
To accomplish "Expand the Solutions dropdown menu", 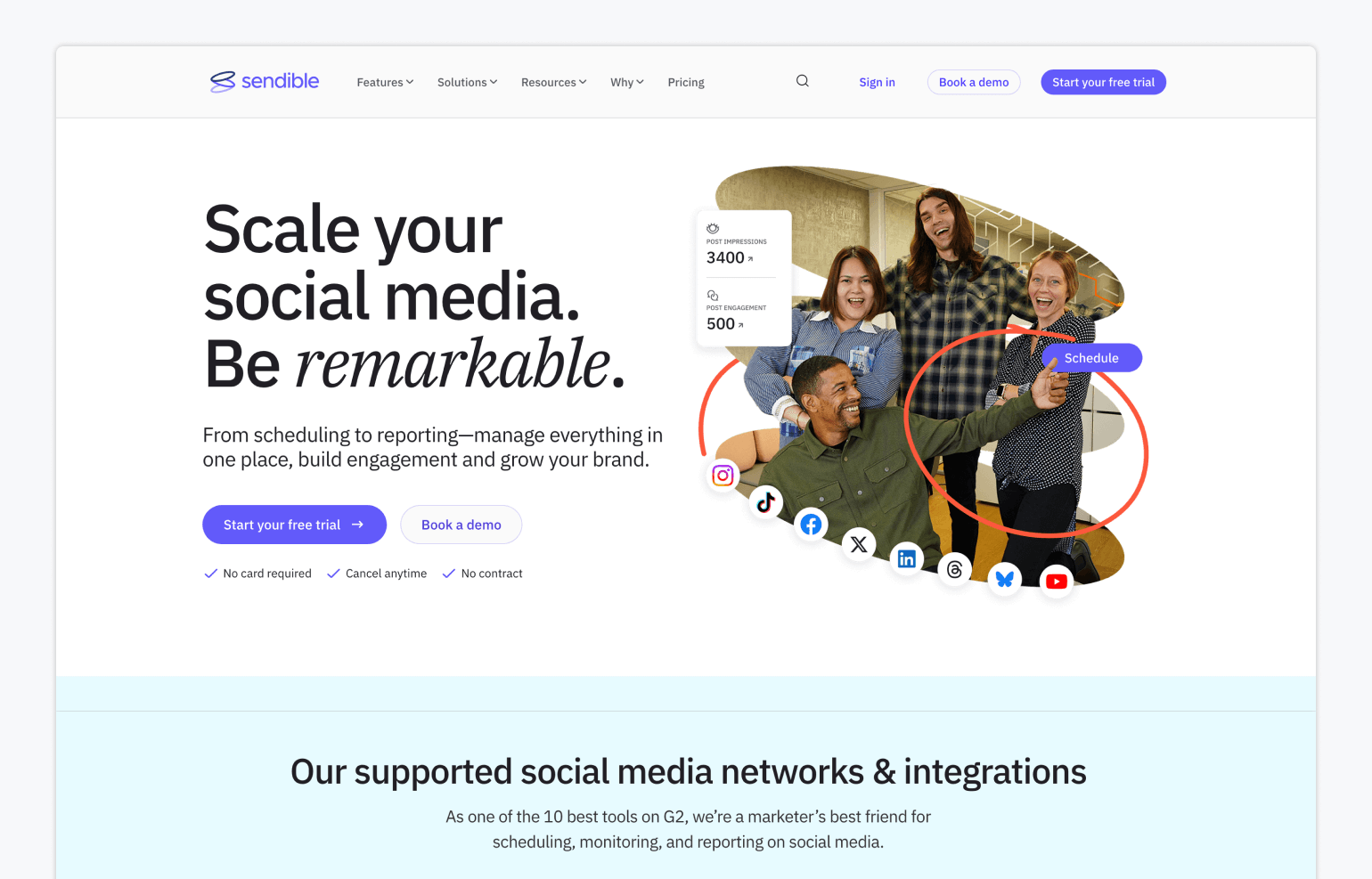I will tap(467, 82).
